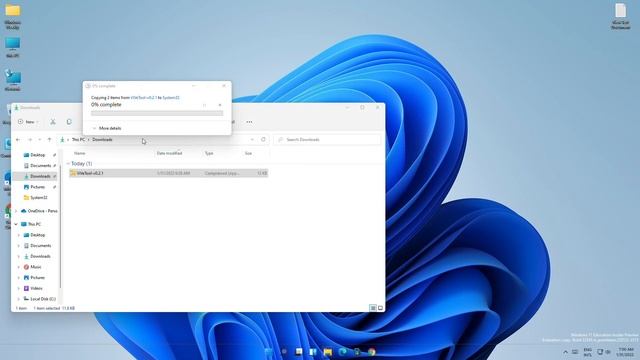Open the Windows Start menu
Viewport: 640px width, 360px height.
pyautogui.click(x=269, y=352)
